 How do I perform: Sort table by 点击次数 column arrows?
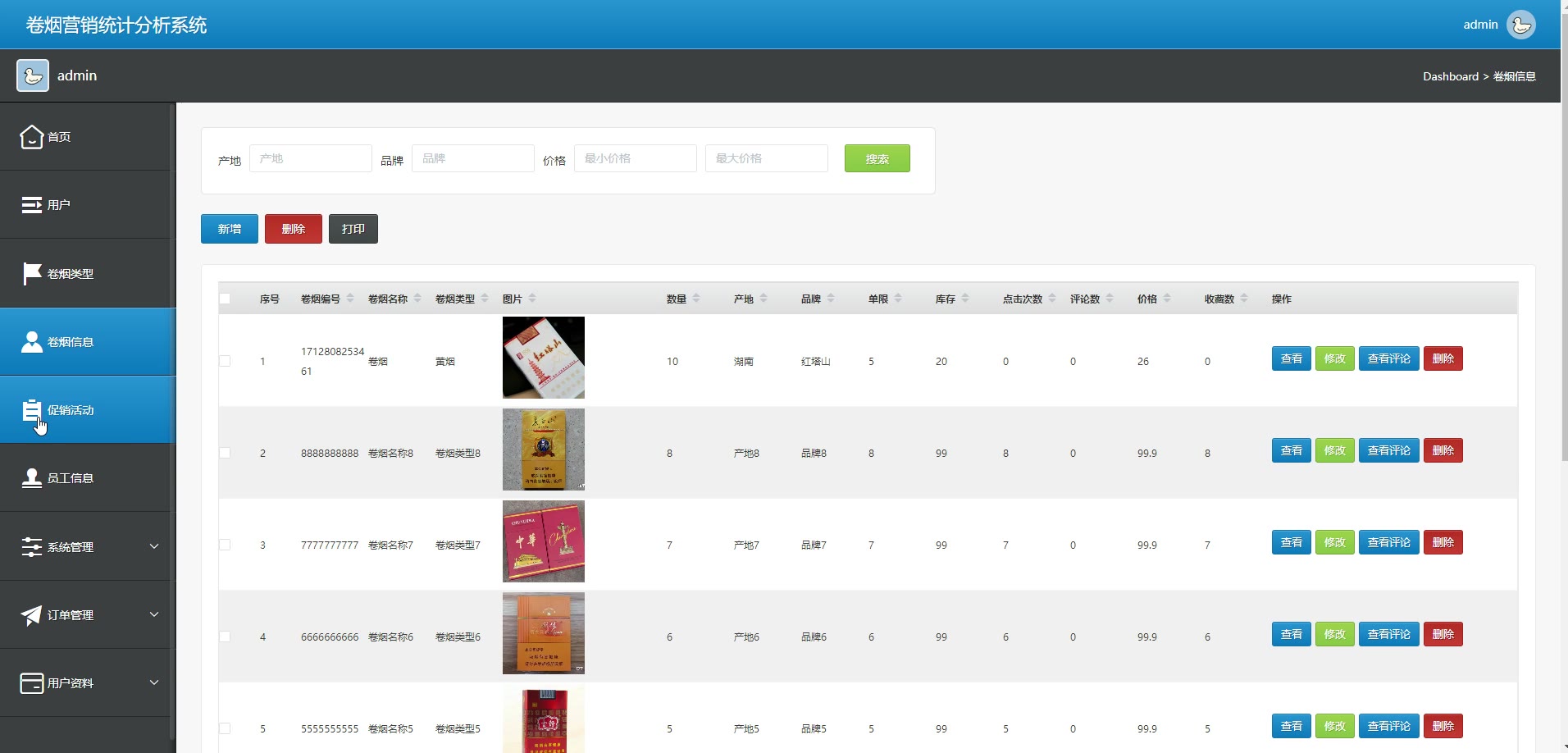click(x=1052, y=299)
